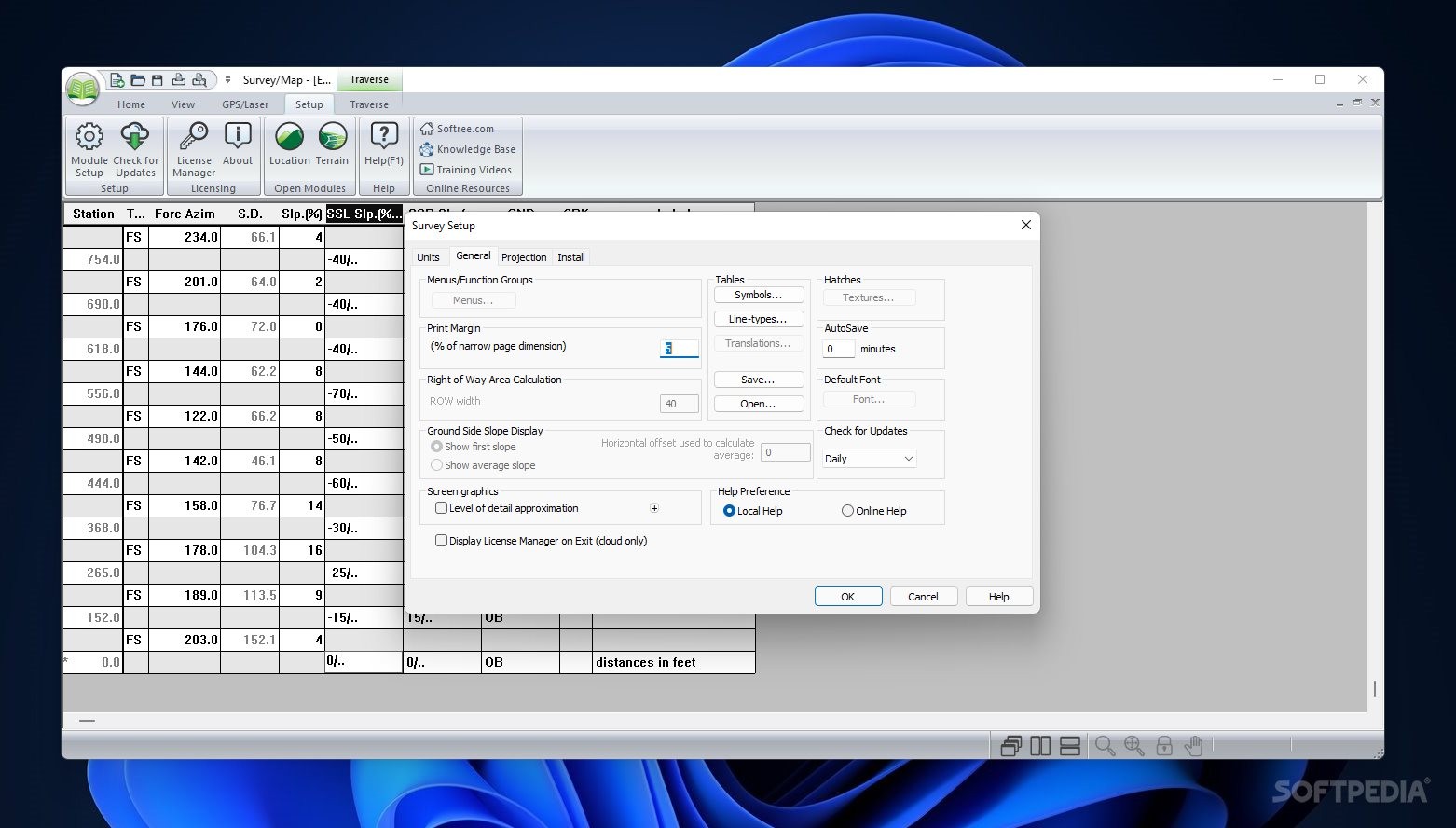Screen dimensions: 1456x828
Task: Click the tile horizontally status bar icon
Action: point(1070,746)
